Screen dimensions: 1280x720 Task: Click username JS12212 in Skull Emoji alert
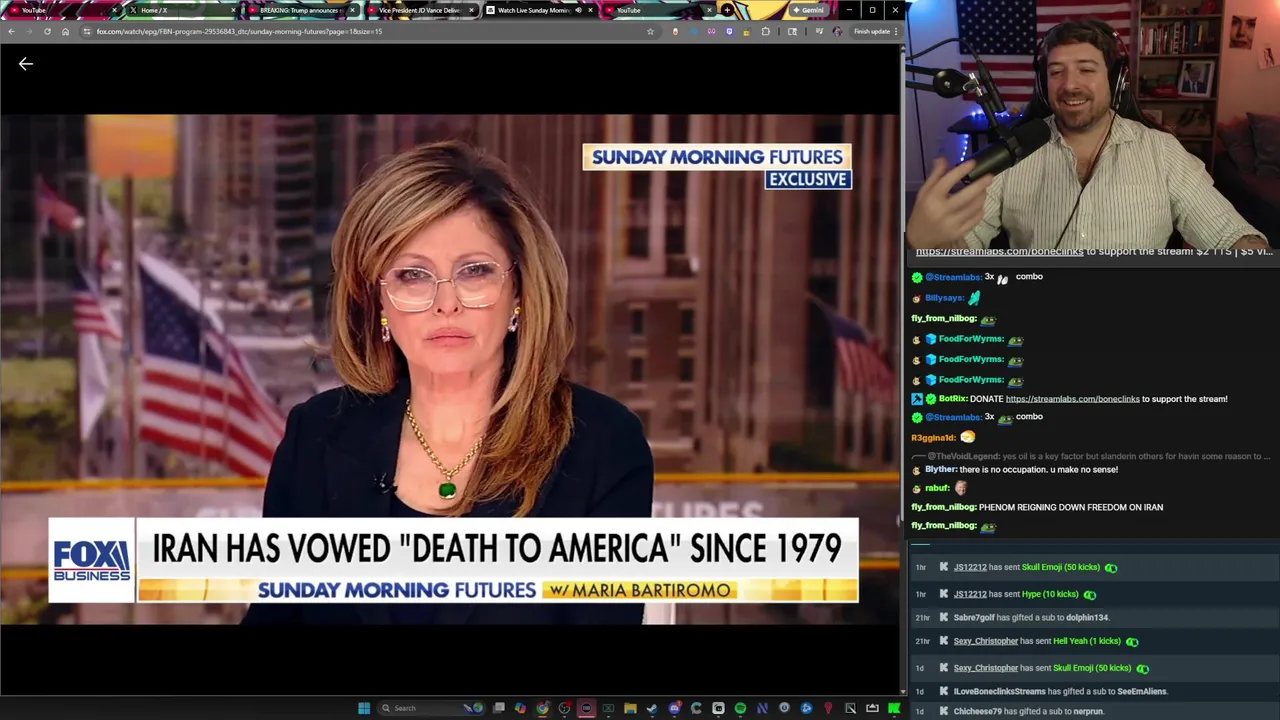[x=970, y=567]
